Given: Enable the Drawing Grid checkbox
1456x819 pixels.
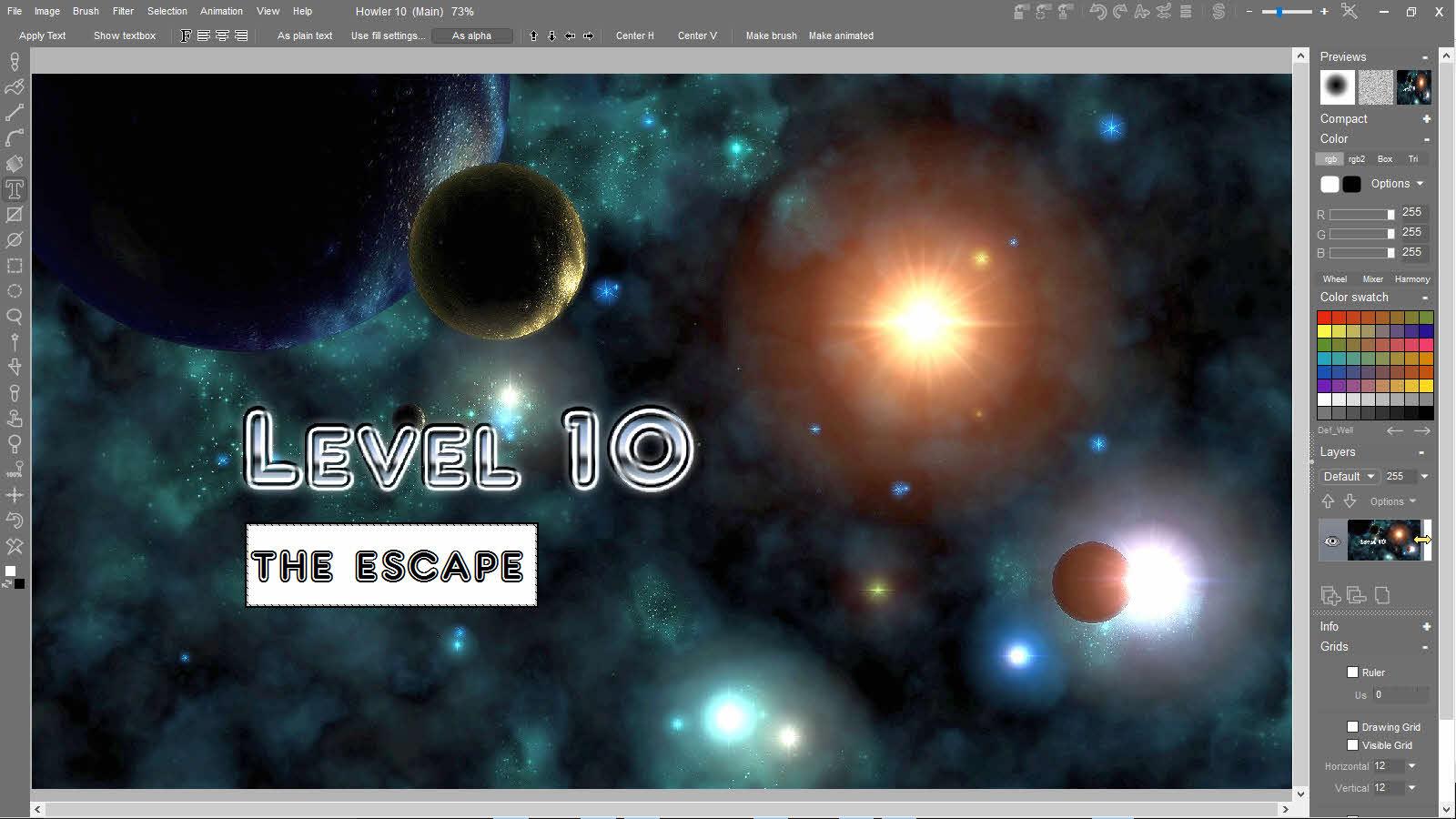Looking at the screenshot, I should tap(1352, 726).
